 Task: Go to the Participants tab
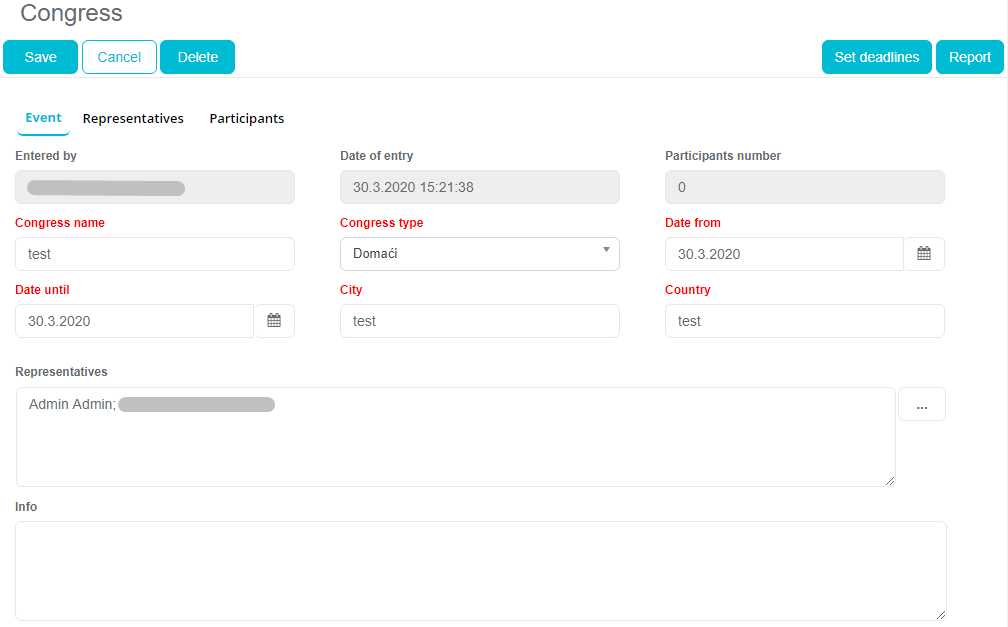tap(246, 119)
